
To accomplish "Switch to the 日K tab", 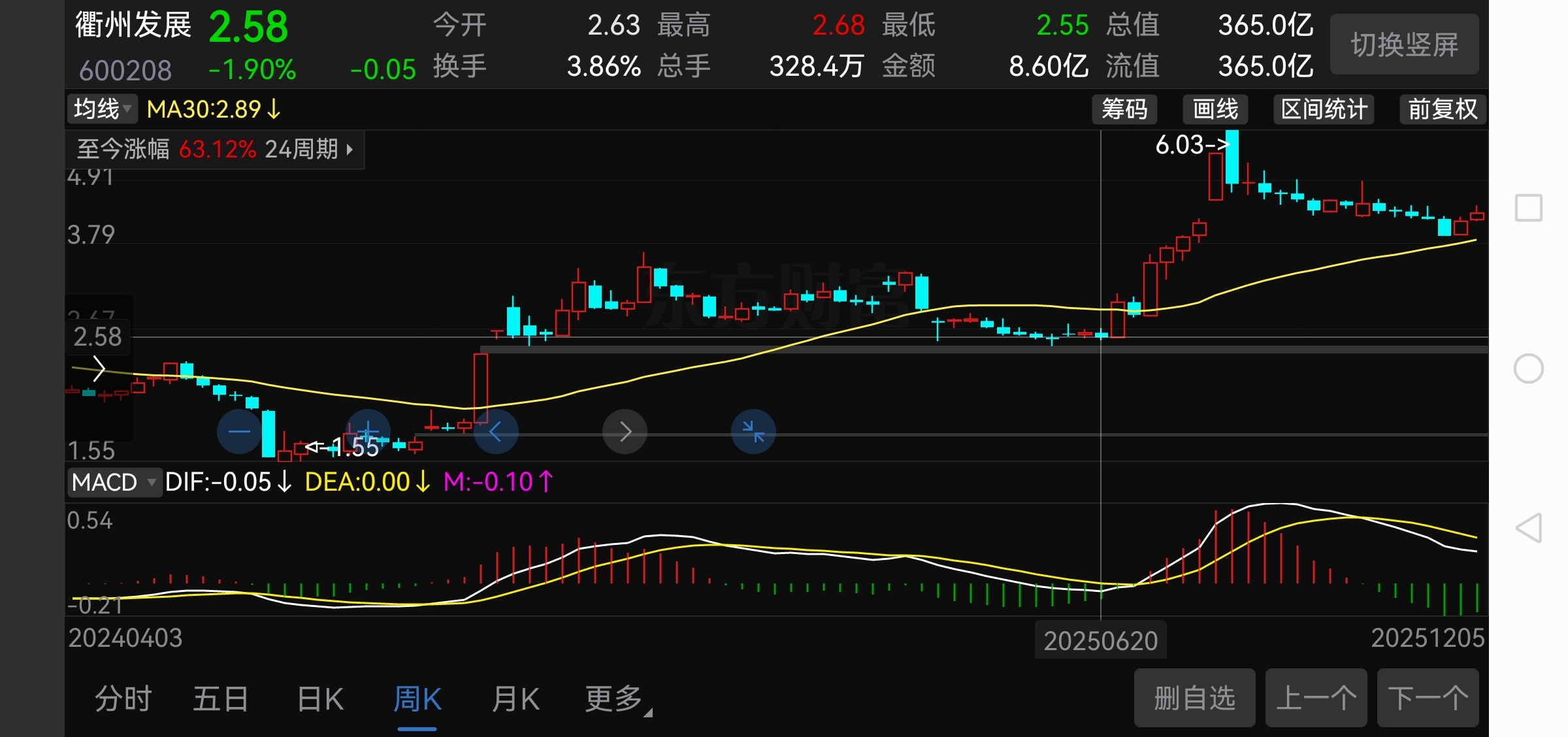I will [320, 699].
